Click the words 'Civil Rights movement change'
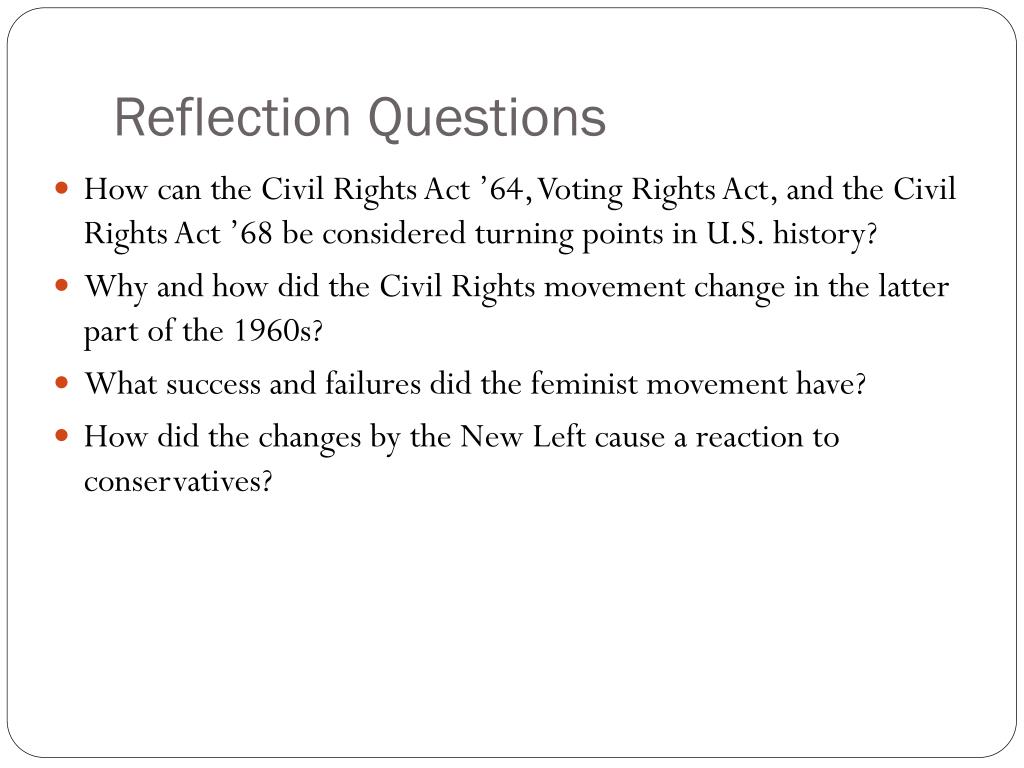Screen dimensions: 1024x768 pyautogui.click(x=582, y=287)
